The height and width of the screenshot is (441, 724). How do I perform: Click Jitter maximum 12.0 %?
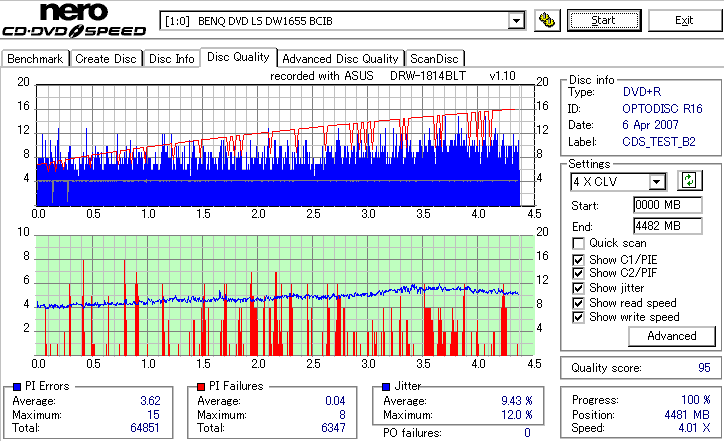tap(517, 415)
